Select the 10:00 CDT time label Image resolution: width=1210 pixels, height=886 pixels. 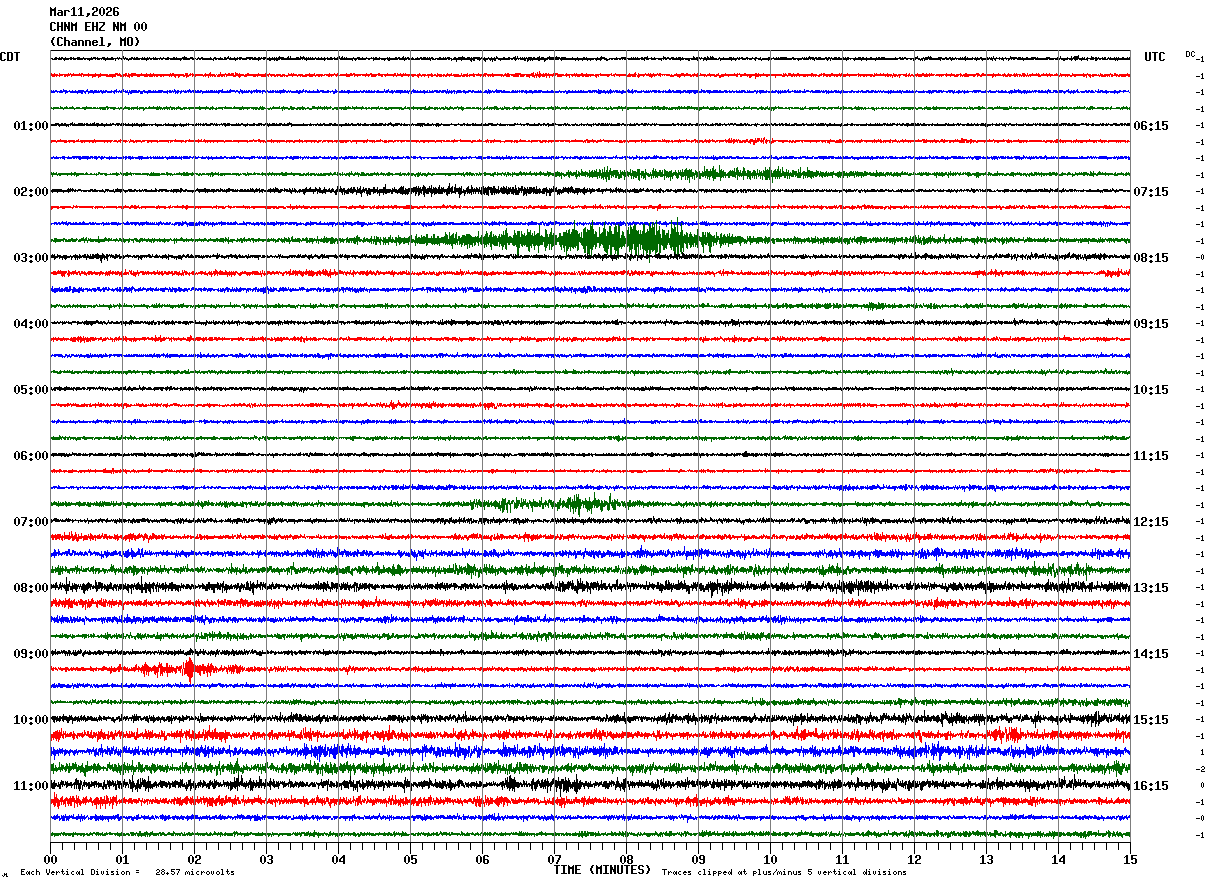click(31, 720)
